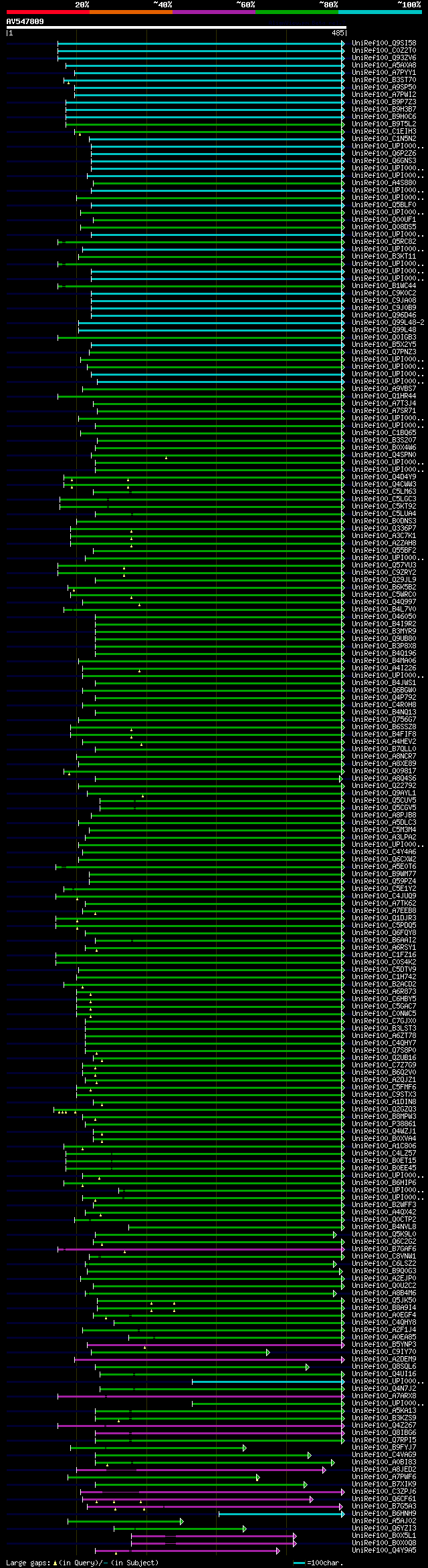Viewport: 428px width, 1568px height.
Task: Click the cyan ~100% identity legend segment
Action: pyautogui.click(x=379, y=12)
